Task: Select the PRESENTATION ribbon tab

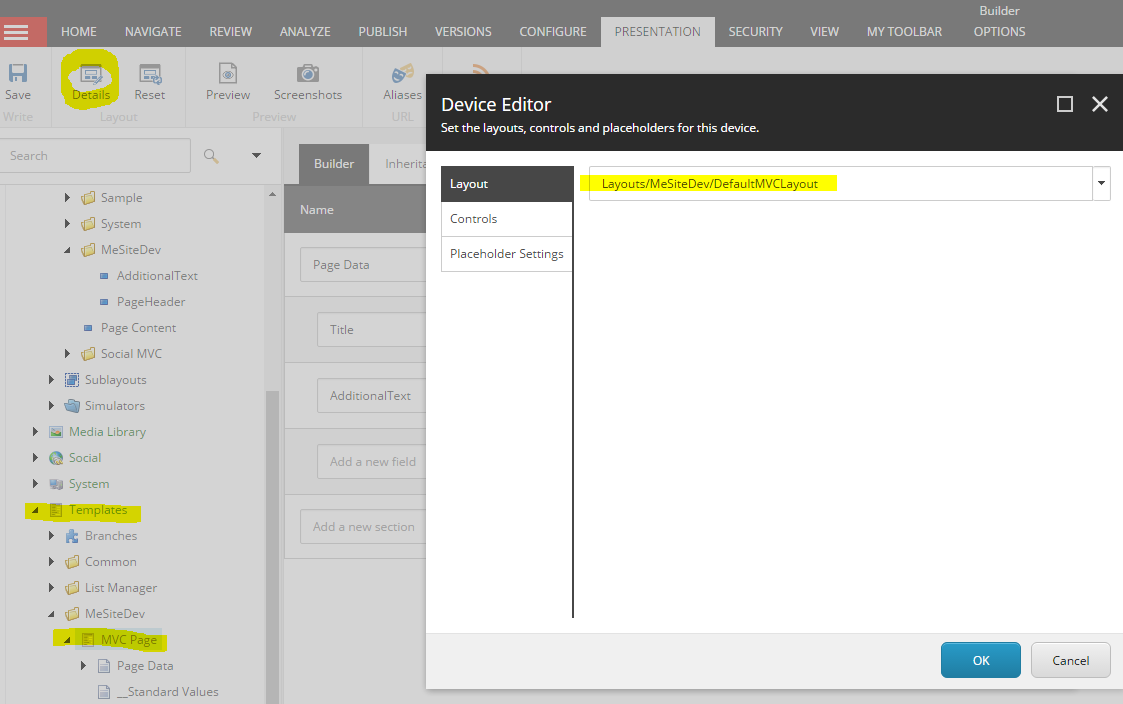Action: 657,32
